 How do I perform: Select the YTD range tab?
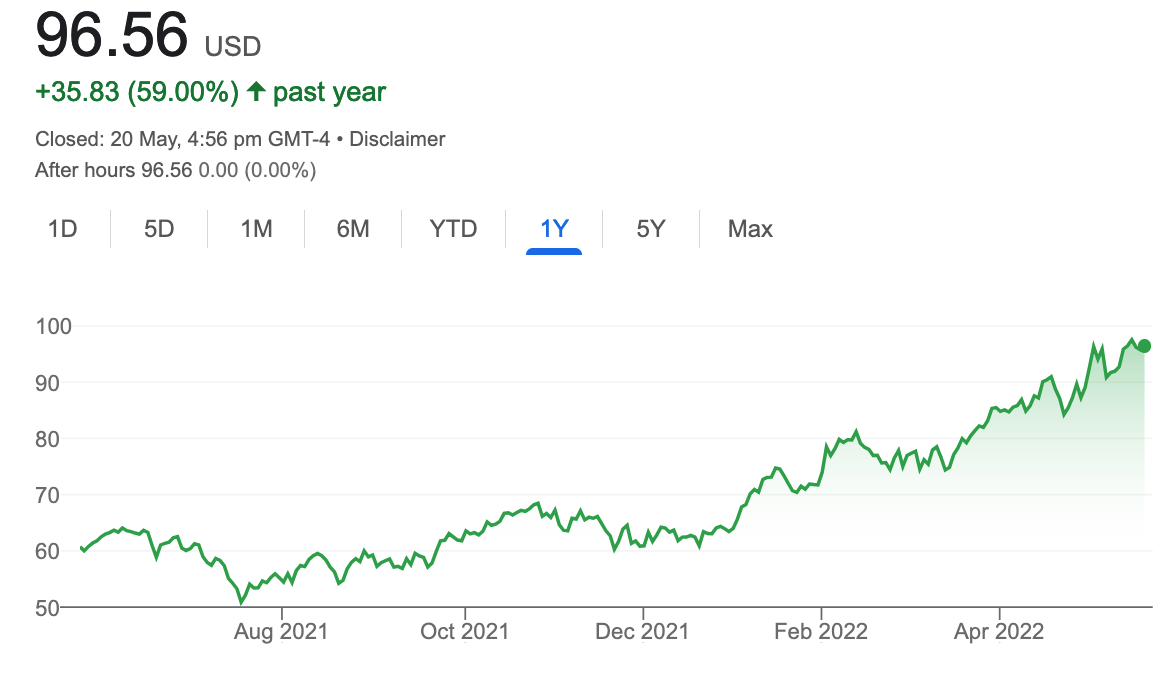point(453,229)
